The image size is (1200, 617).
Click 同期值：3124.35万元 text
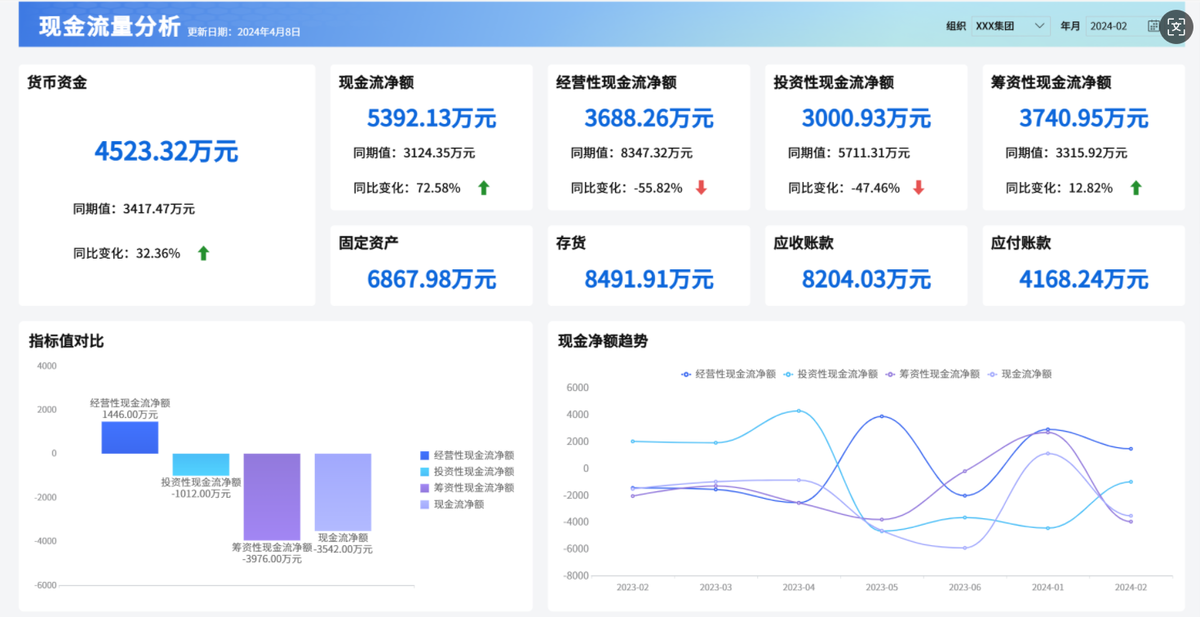click(414, 153)
